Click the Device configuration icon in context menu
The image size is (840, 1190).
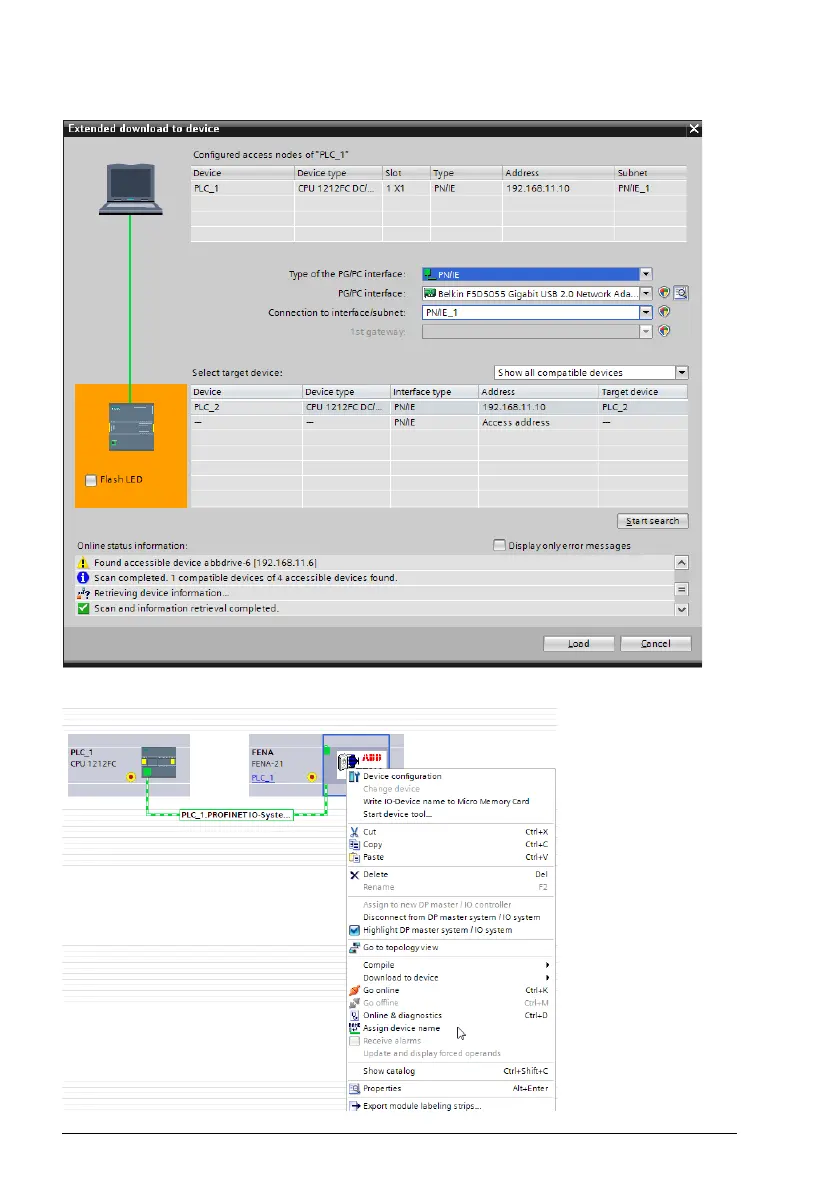(x=354, y=776)
